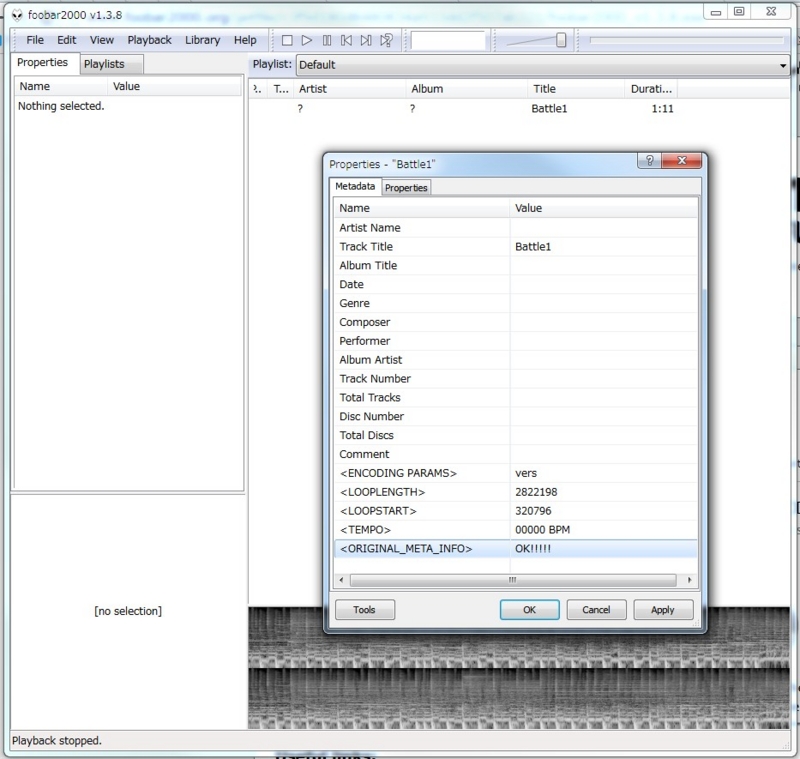Select the ORIGINAL_META_INFO row
The height and width of the screenshot is (759, 800).
[516, 549]
